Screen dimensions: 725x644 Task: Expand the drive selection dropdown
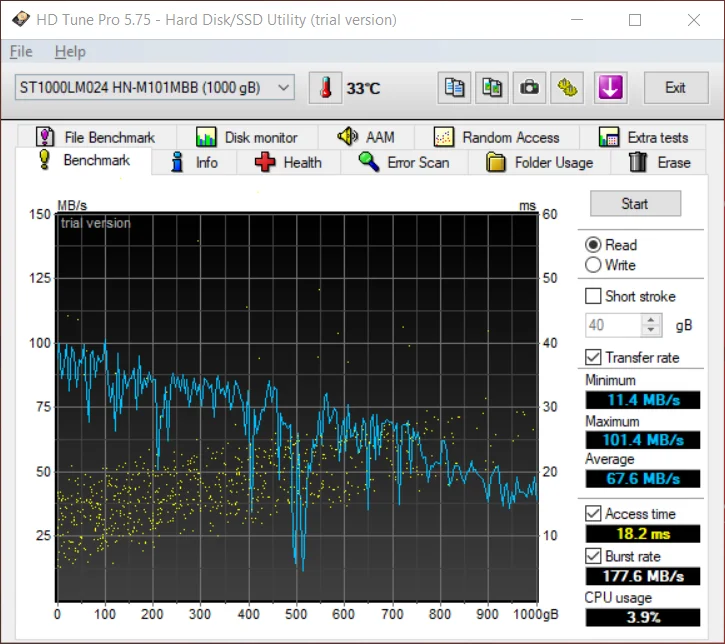click(284, 88)
